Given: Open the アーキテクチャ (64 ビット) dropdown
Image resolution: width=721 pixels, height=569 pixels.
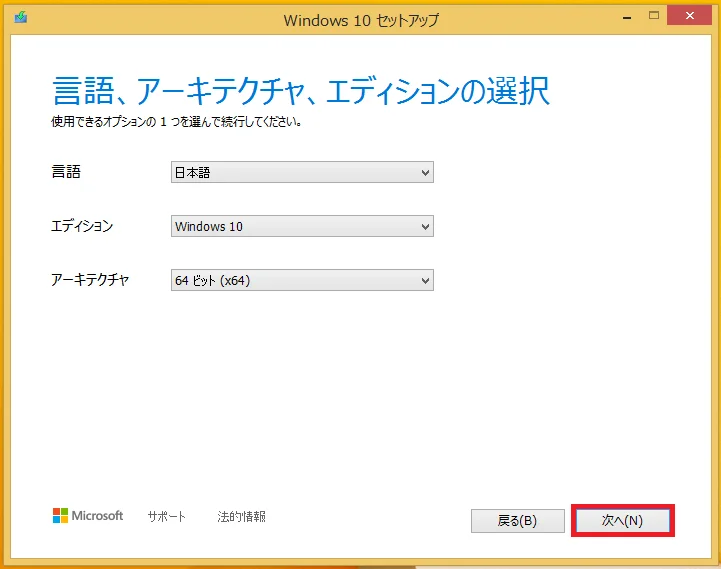Looking at the screenshot, I should click(x=302, y=280).
